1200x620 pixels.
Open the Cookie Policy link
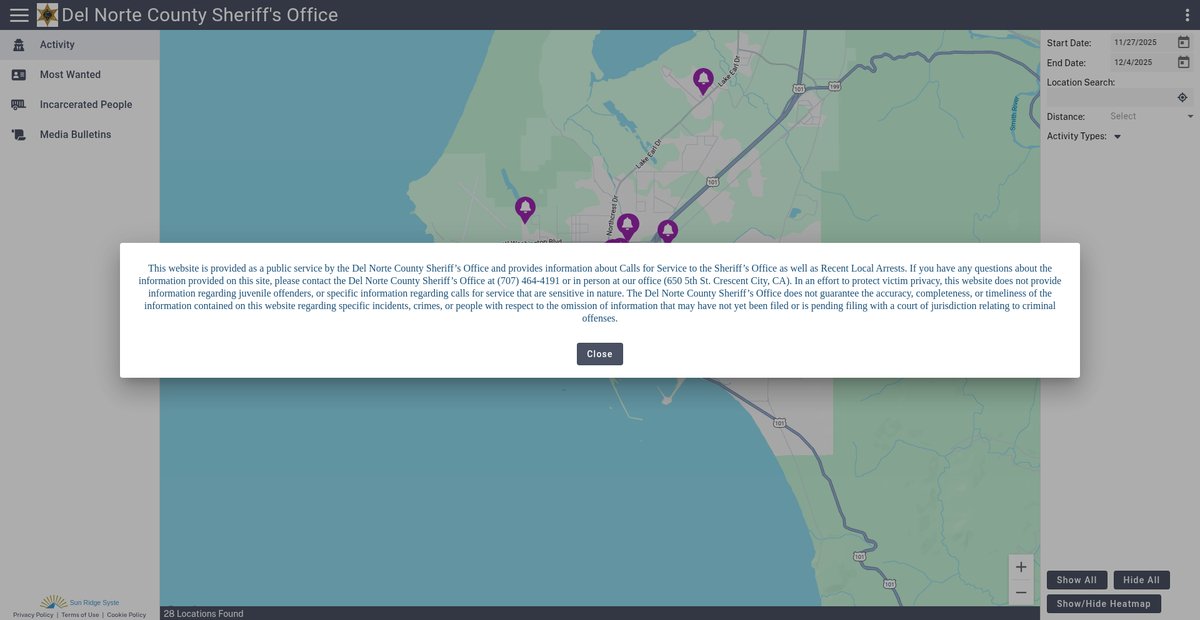127,615
